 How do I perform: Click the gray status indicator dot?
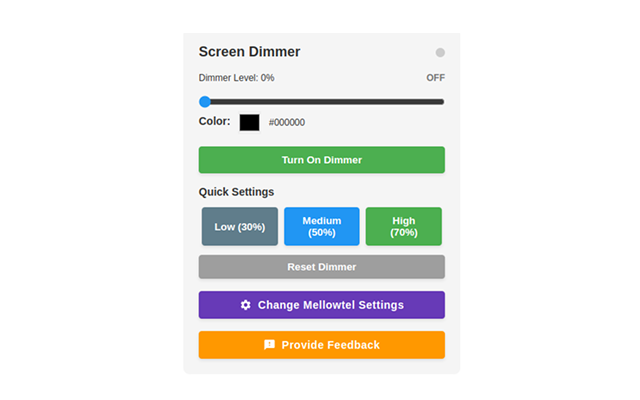[440, 53]
